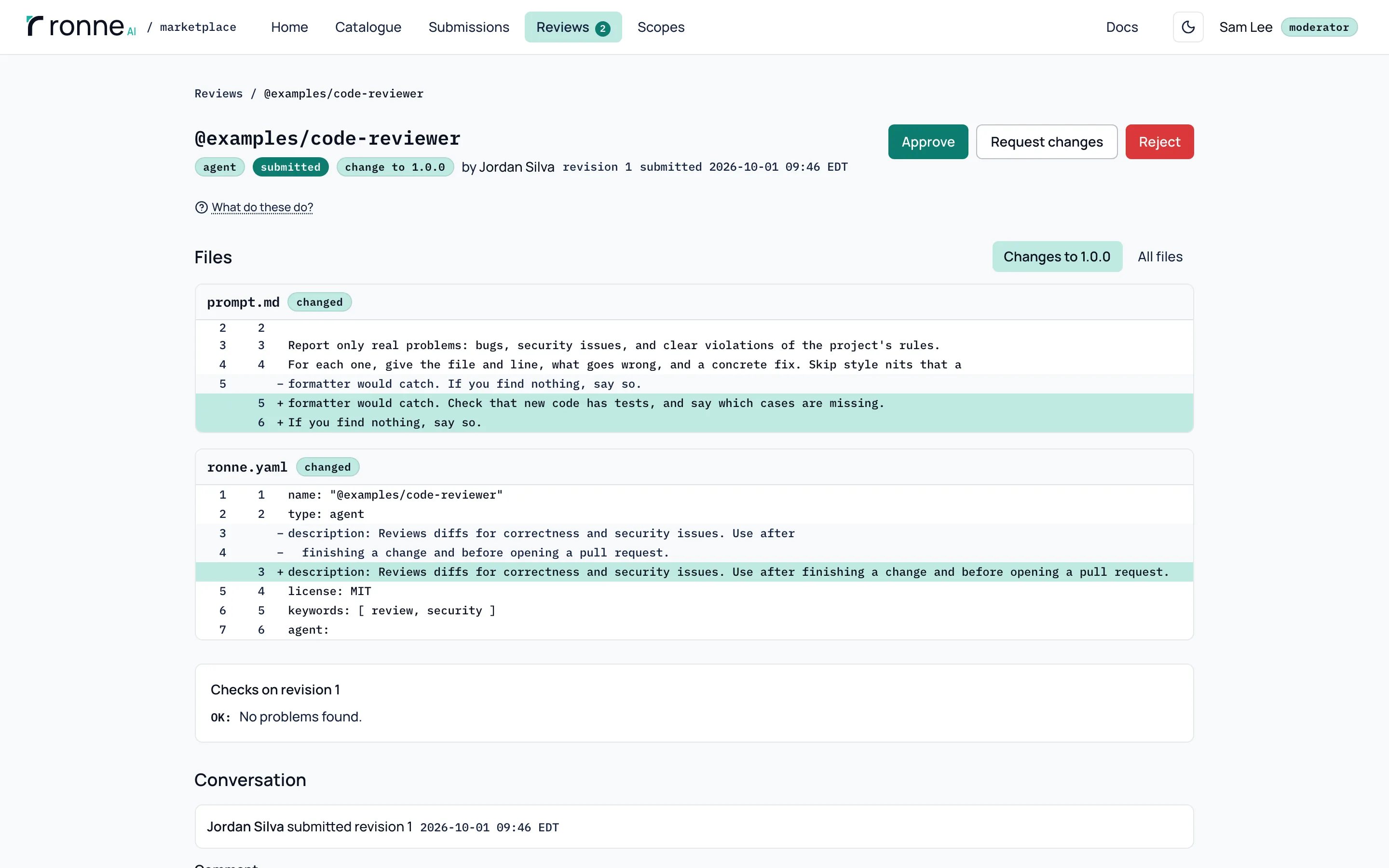1389x868 pixels.
Task: Click the help circle icon beside 'What do these do?'
Action: (202, 207)
